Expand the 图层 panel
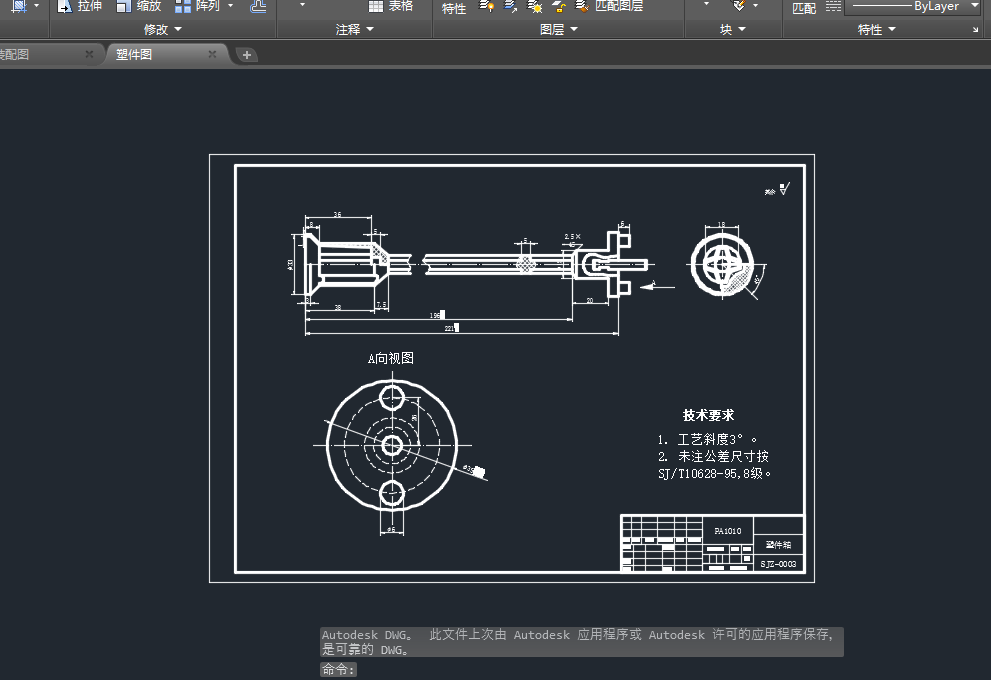This screenshot has height=680, width=991. pyautogui.click(x=558, y=30)
